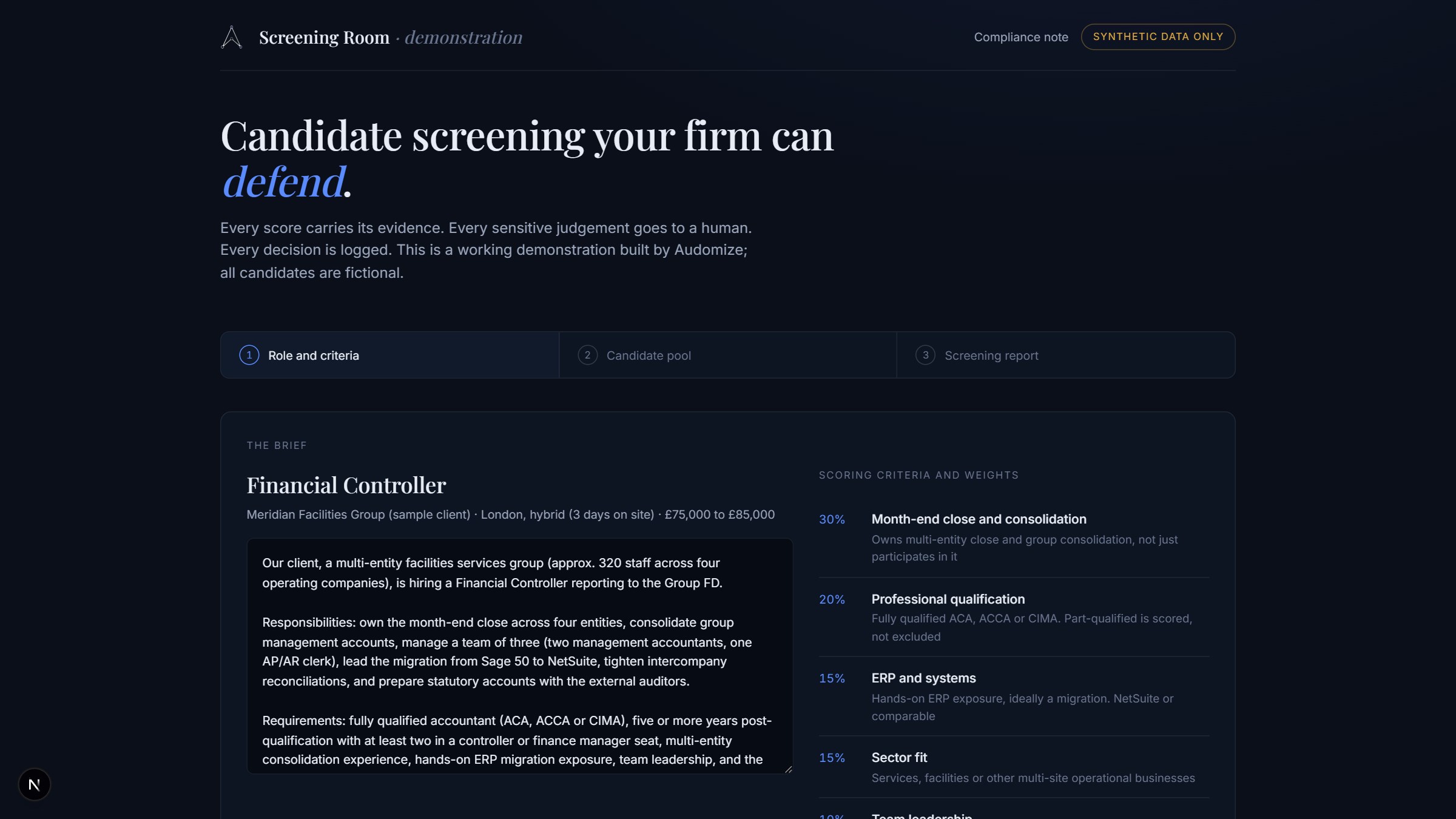Click the SYNTHETIC DATA ONLY badge
This screenshot has height=819, width=1456.
pos(1158,37)
